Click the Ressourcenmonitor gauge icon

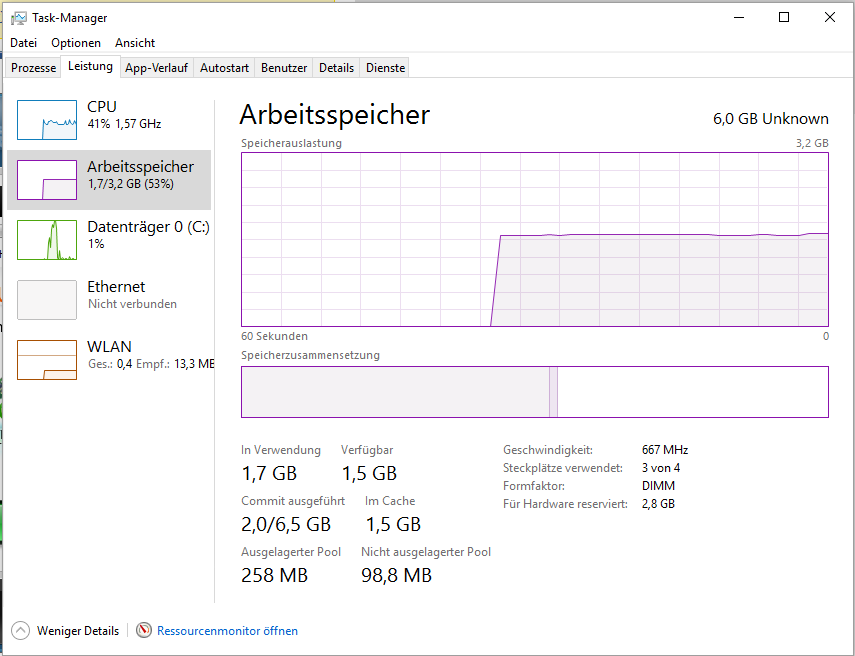tap(145, 630)
